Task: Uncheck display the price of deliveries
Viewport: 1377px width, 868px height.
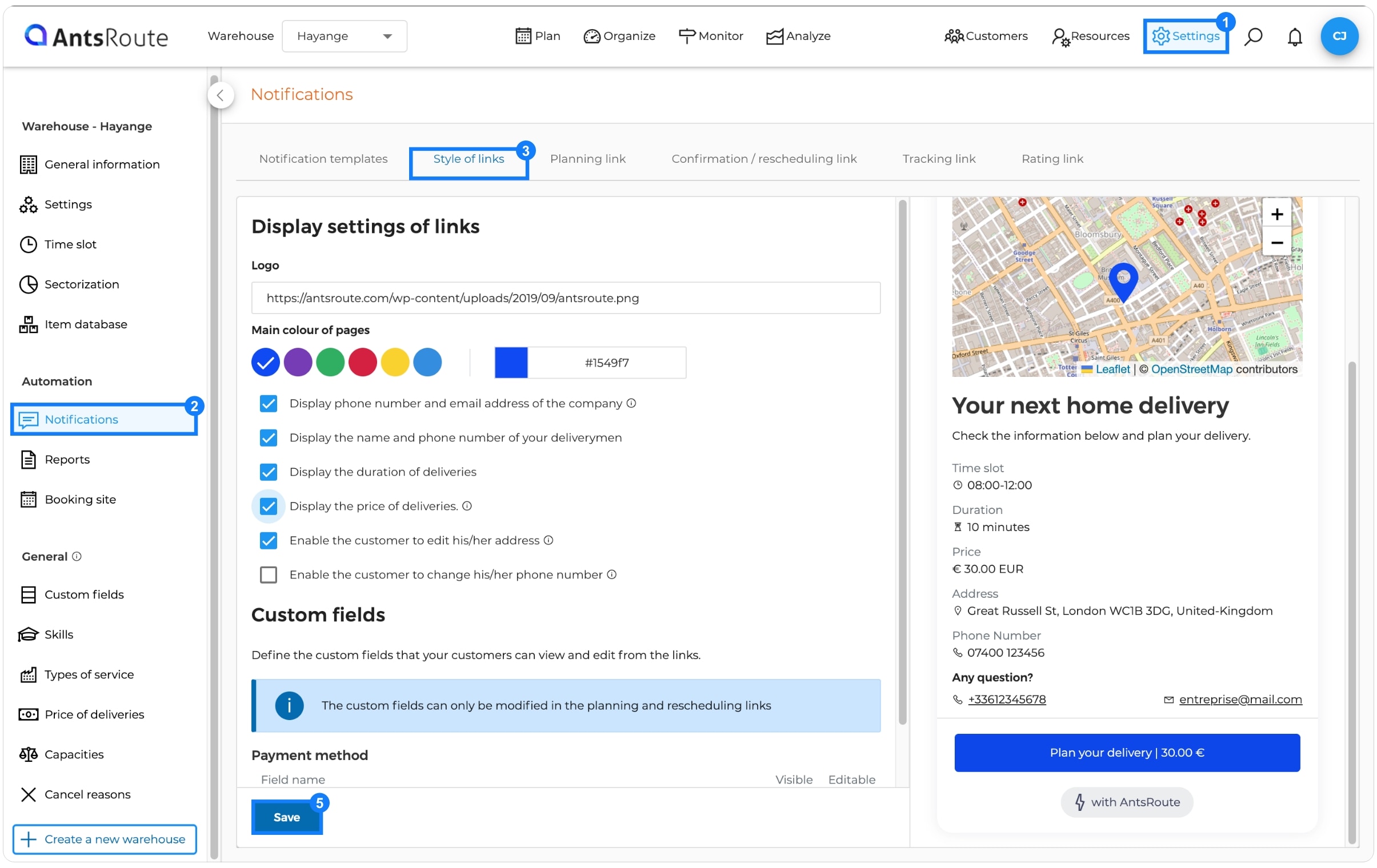Action: pyautogui.click(x=268, y=507)
